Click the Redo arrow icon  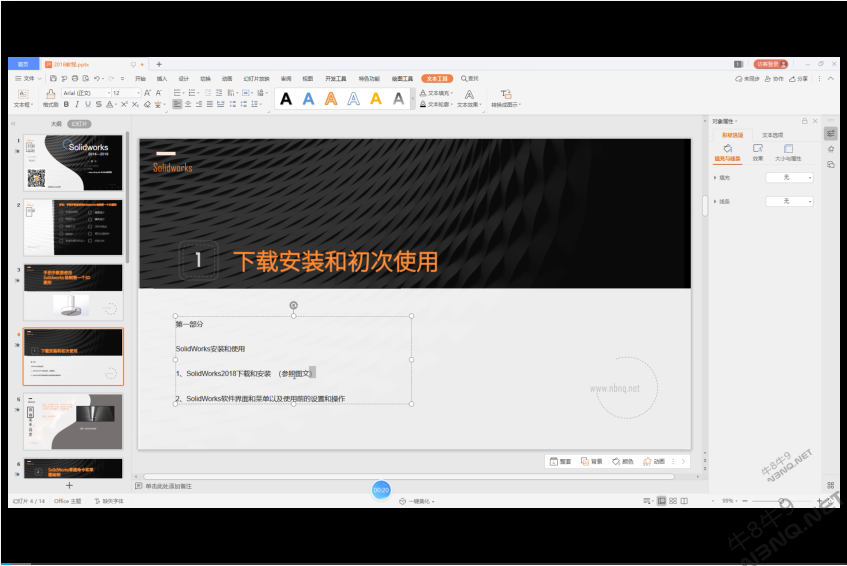(x=111, y=78)
